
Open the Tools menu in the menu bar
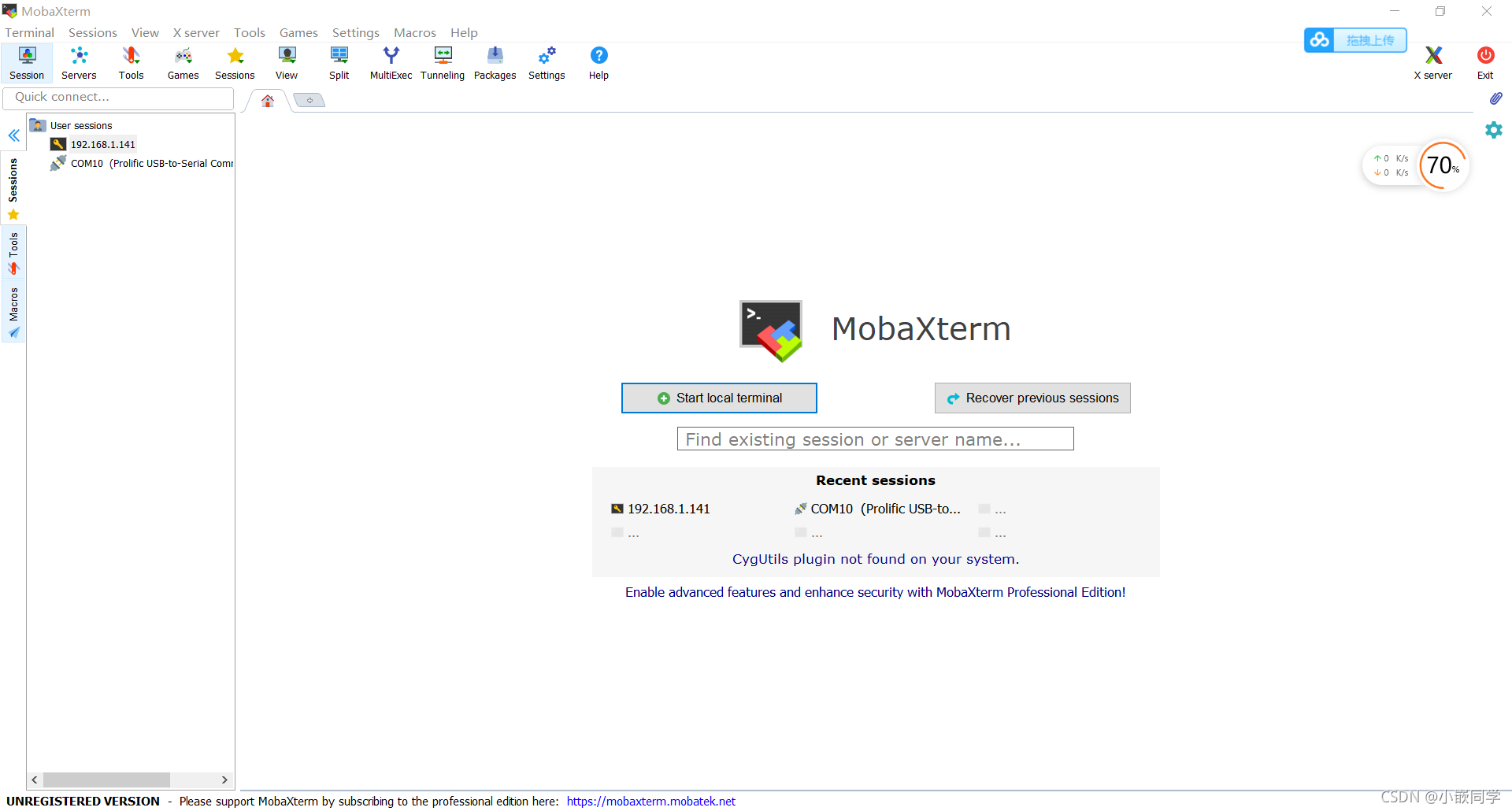coord(249,32)
